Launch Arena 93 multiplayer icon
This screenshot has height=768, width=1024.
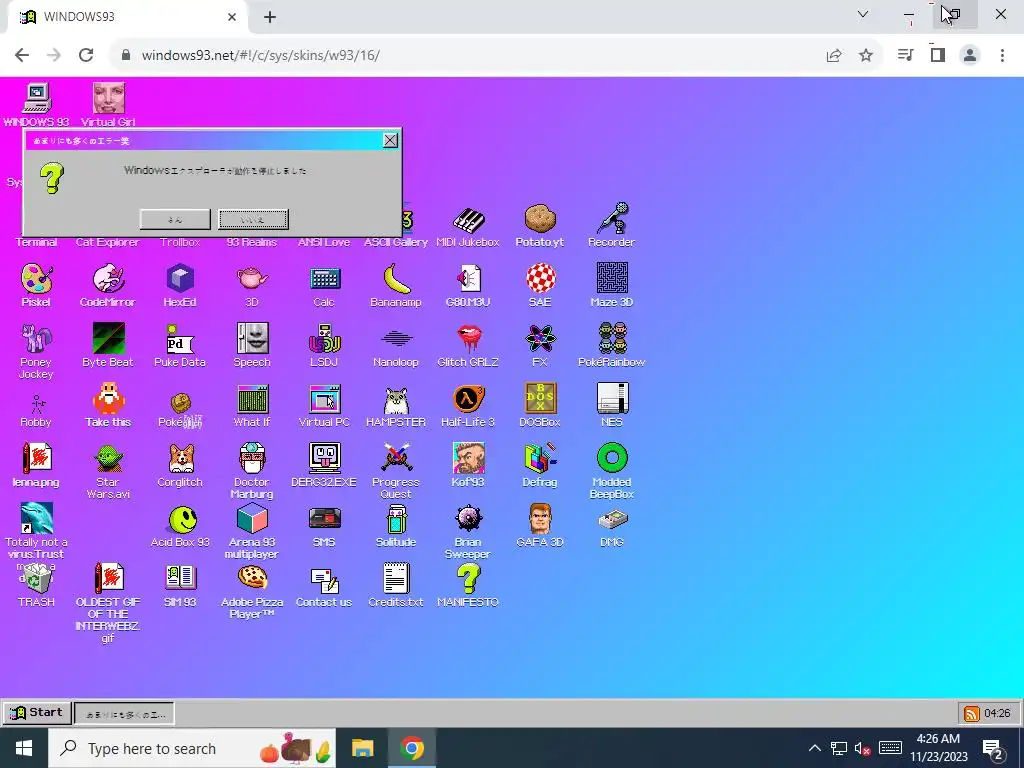click(x=252, y=519)
